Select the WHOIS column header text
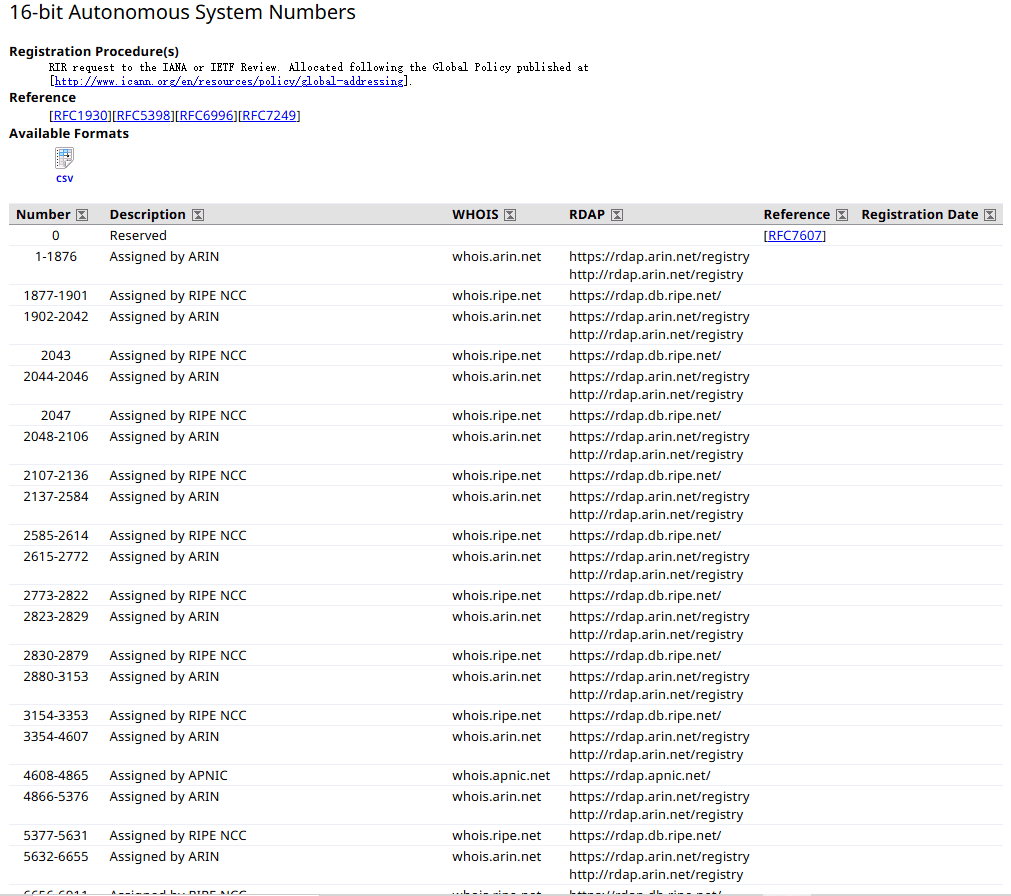 click(x=475, y=215)
